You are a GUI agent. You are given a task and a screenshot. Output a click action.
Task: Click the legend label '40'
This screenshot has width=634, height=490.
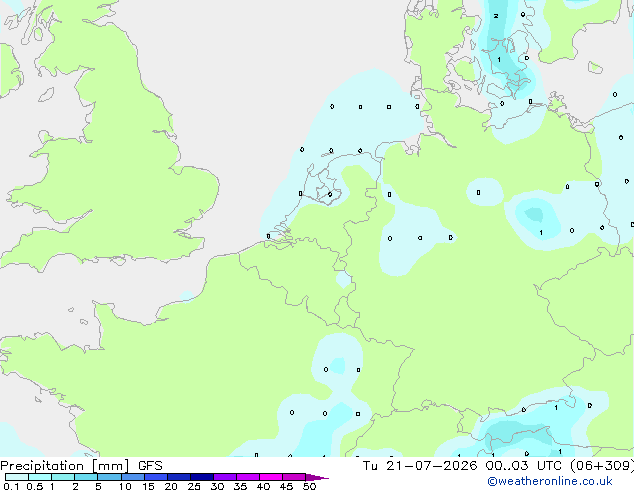coord(263,486)
